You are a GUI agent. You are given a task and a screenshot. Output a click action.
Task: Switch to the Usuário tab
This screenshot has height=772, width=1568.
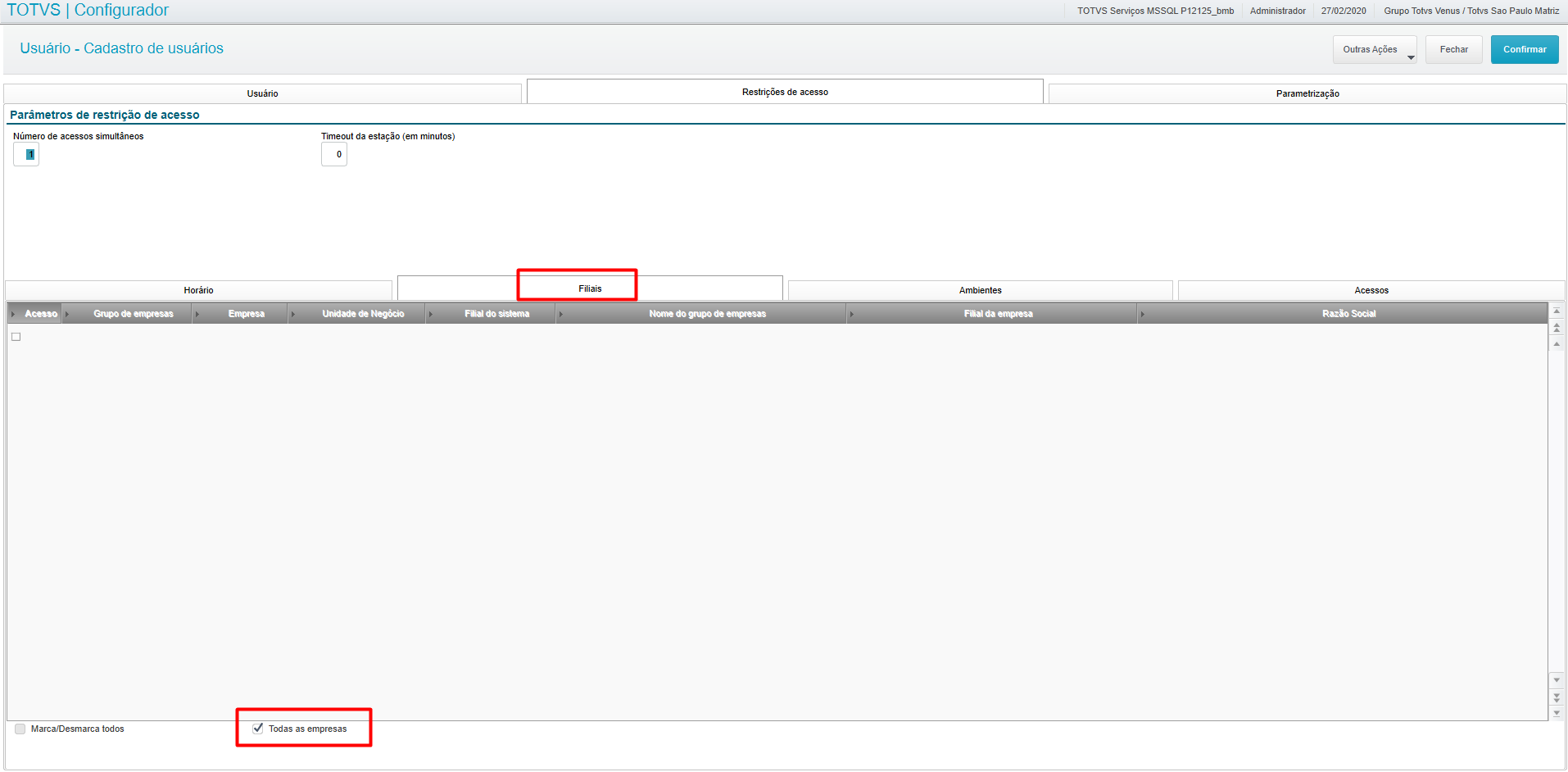click(x=262, y=93)
